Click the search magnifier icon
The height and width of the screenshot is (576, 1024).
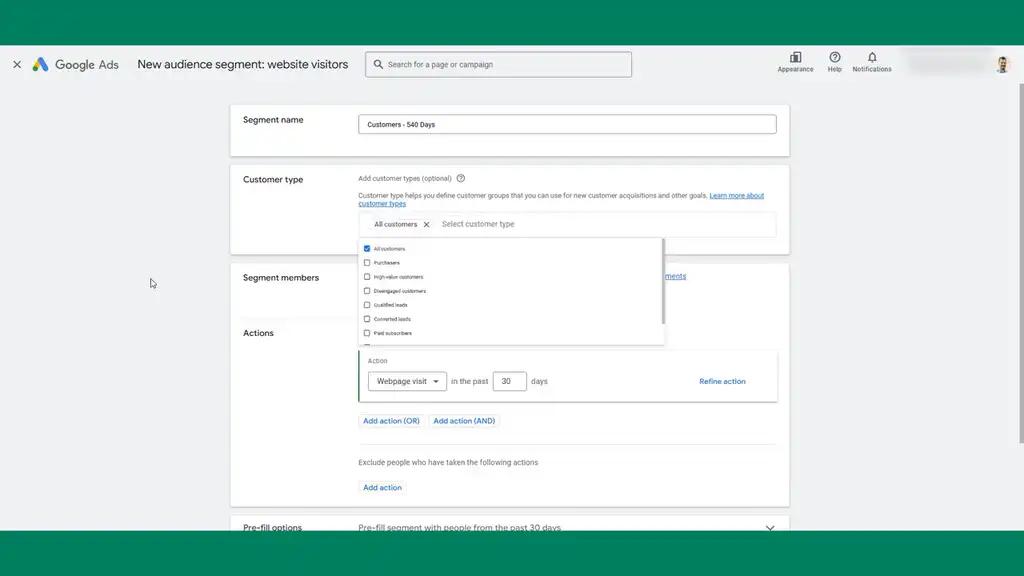[378, 64]
